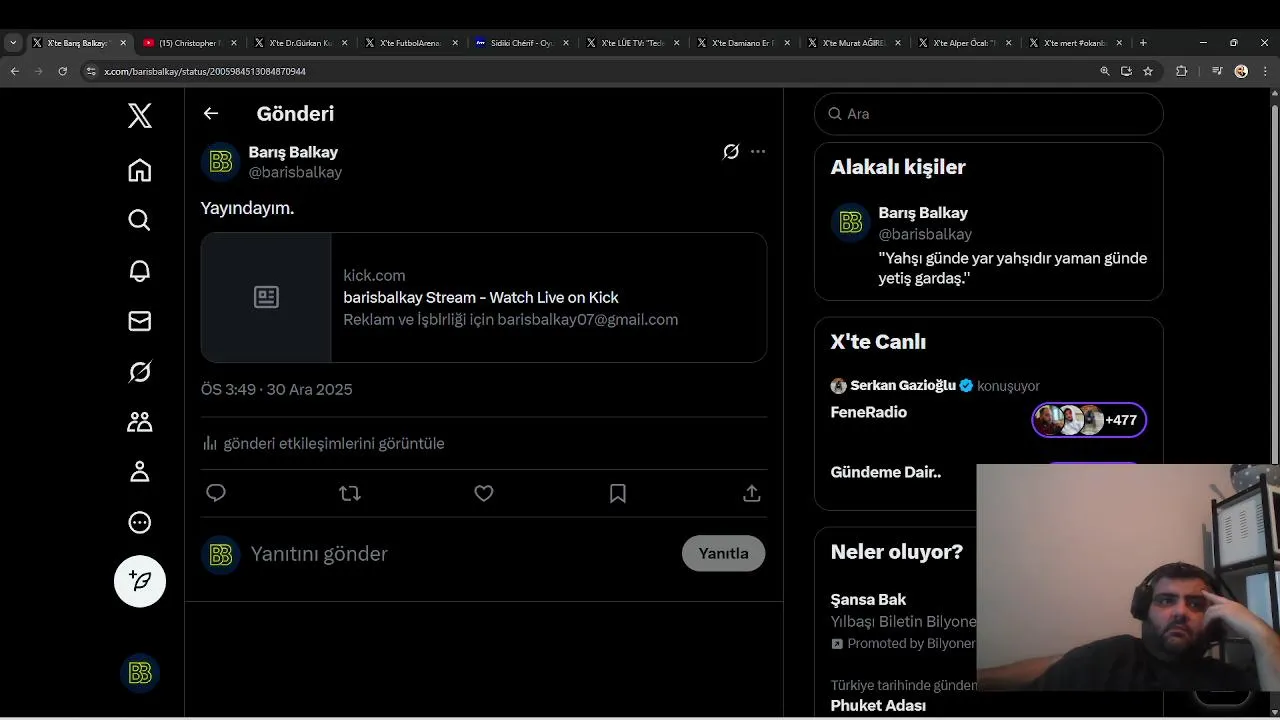Open the X logo home link

point(140,115)
